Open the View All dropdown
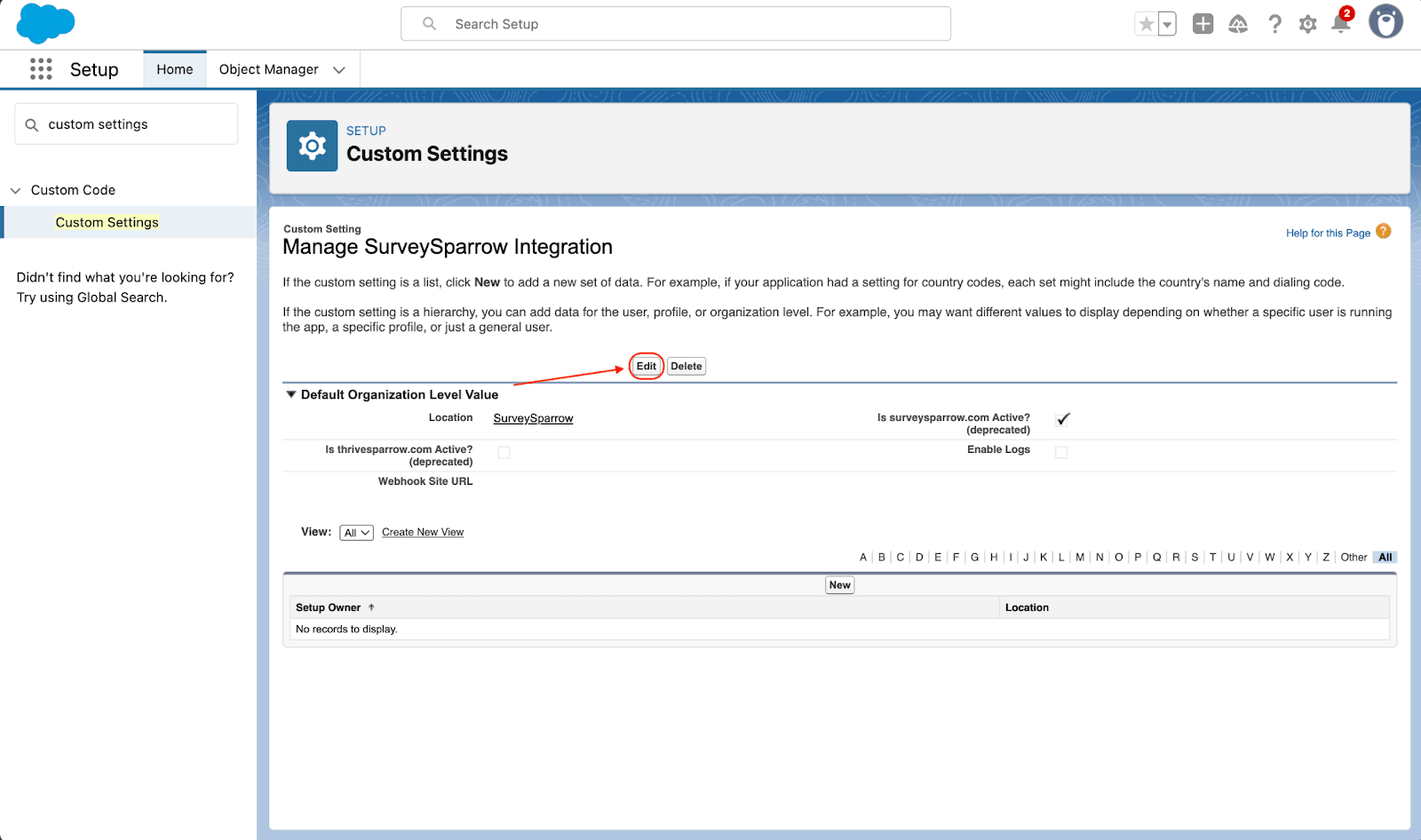This screenshot has height=840, width=1421. [x=356, y=533]
